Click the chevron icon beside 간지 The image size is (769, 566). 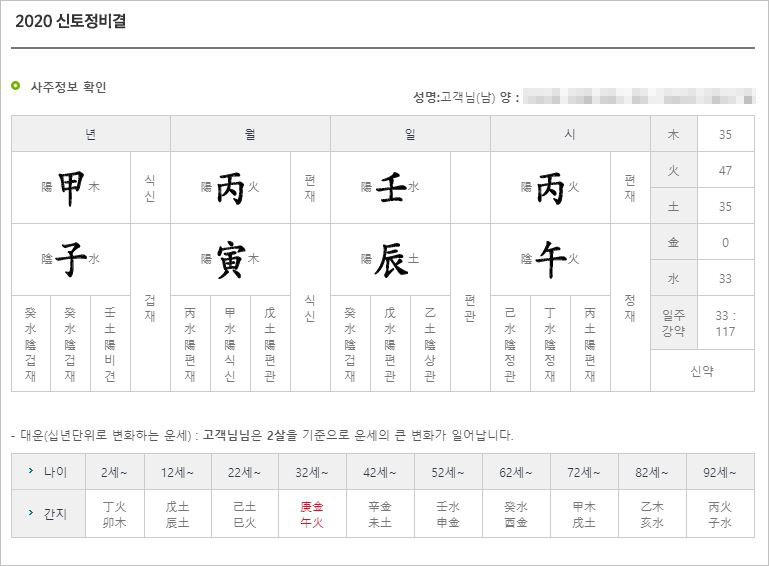tap(31, 513)
